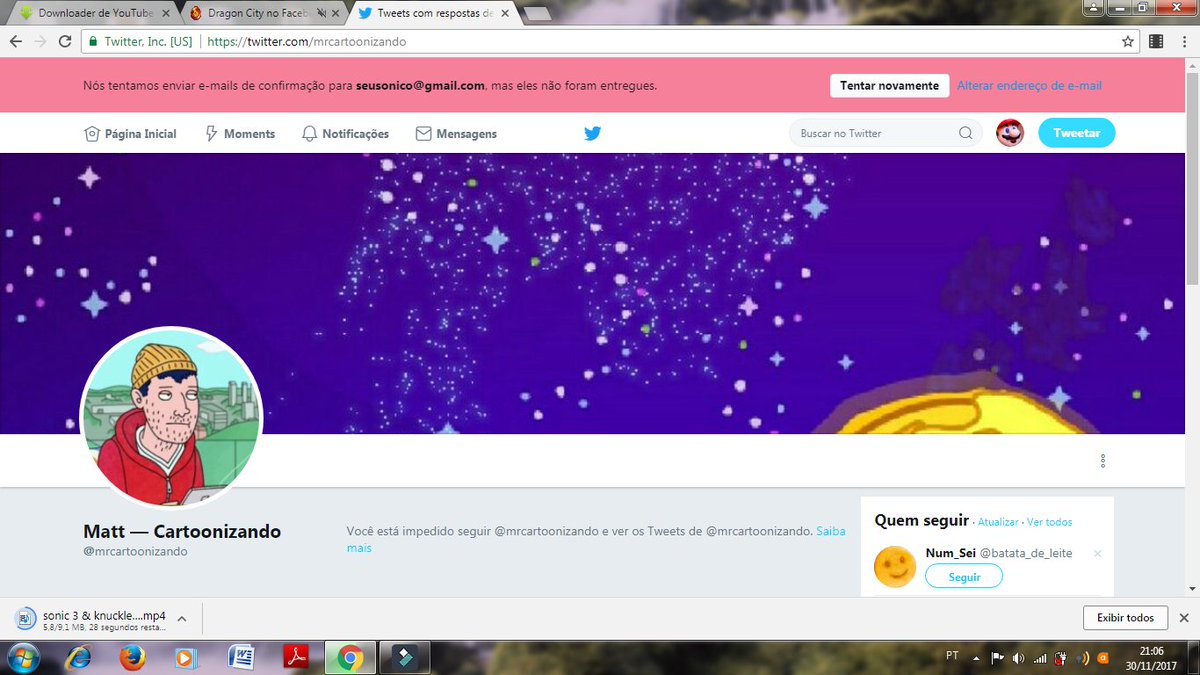Open Notificações in Twitter nav bar
The width and height of the screenshot is (1200, 675).
[345, 134]
